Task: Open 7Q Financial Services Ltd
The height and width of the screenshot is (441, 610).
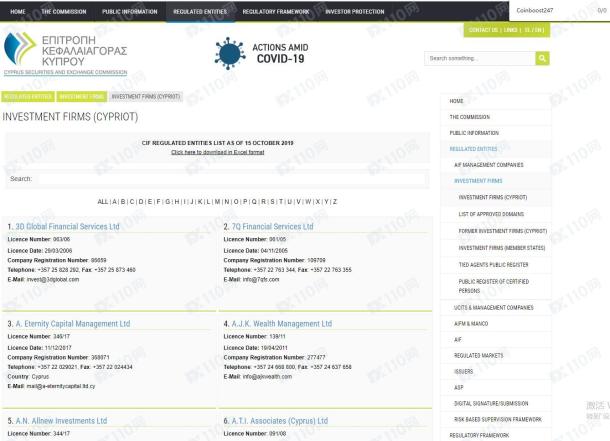Action: coord(272,226)
